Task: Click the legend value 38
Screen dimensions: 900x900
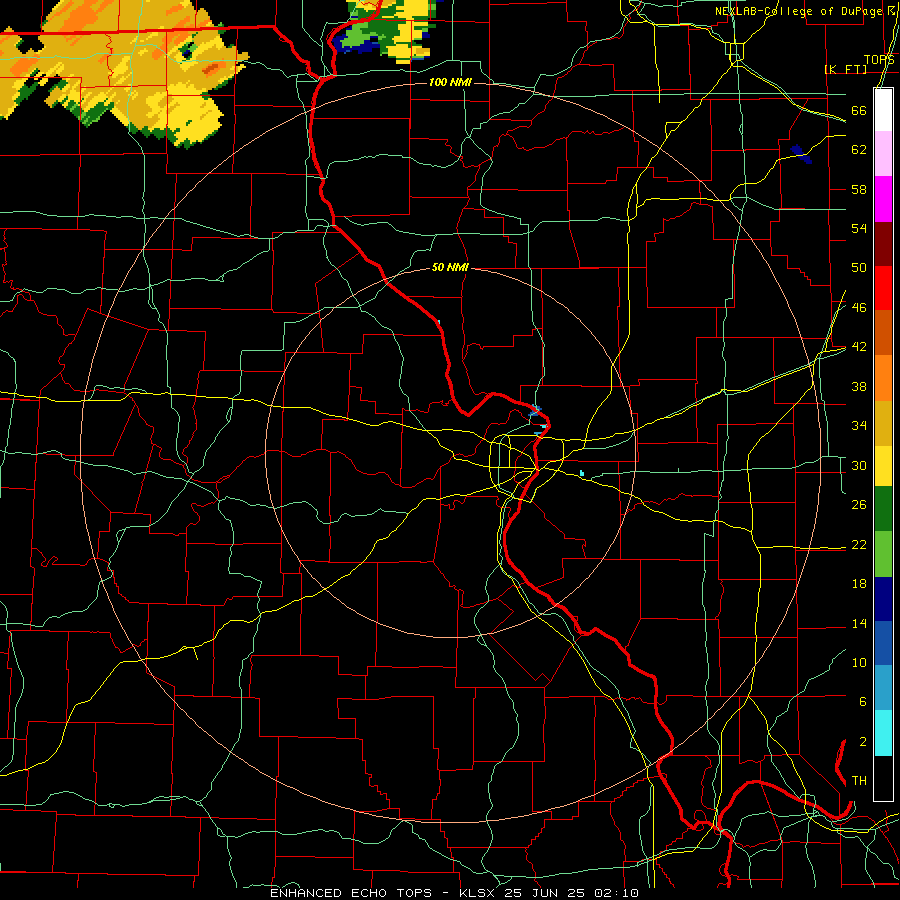Action: tap(859, 386)
